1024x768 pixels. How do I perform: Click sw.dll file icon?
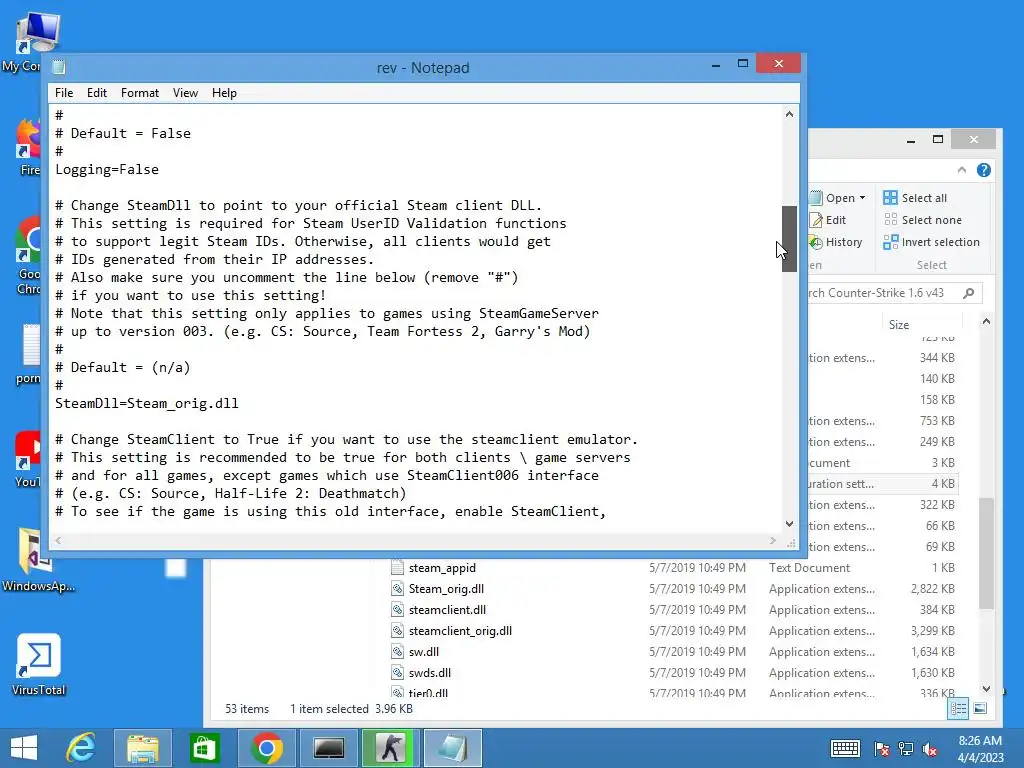point(397,652)
